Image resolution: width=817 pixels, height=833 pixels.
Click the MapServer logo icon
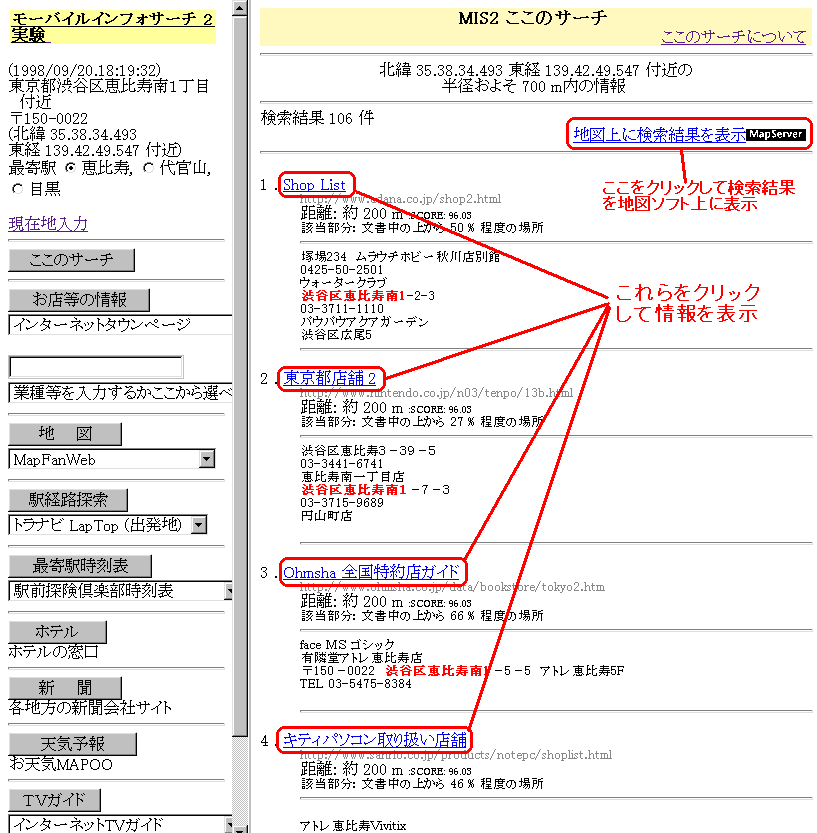tap(776, 134)
